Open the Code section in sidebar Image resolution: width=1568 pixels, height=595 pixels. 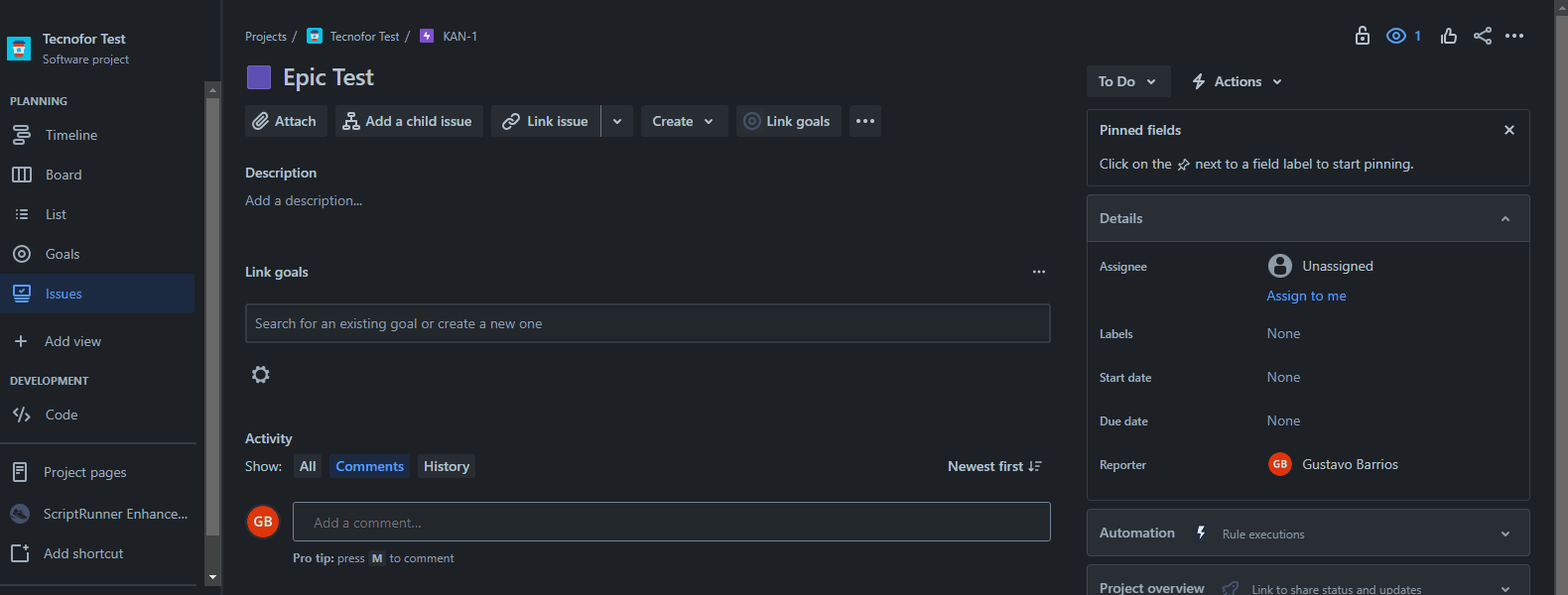click(62, 415)
